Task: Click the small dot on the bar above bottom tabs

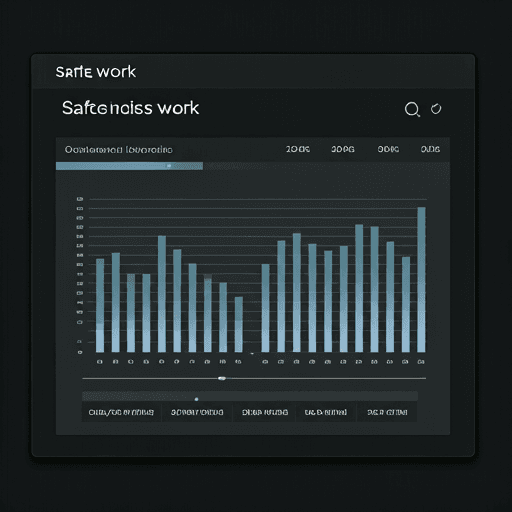Action: click(196, 399)
